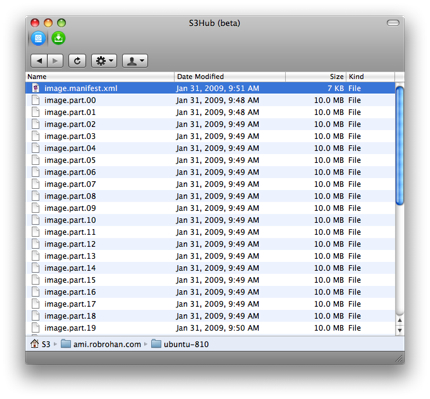This screenshot has height=399, width=430.
Task: Select file icon for image.part.11
Action: point(36,232)
